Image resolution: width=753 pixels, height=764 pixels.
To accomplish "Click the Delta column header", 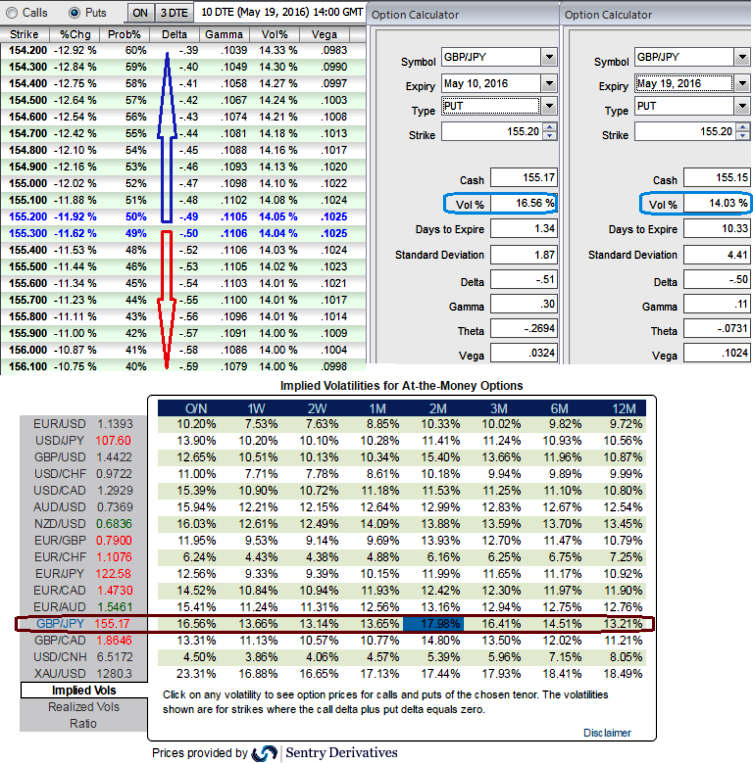I will 174,35.
